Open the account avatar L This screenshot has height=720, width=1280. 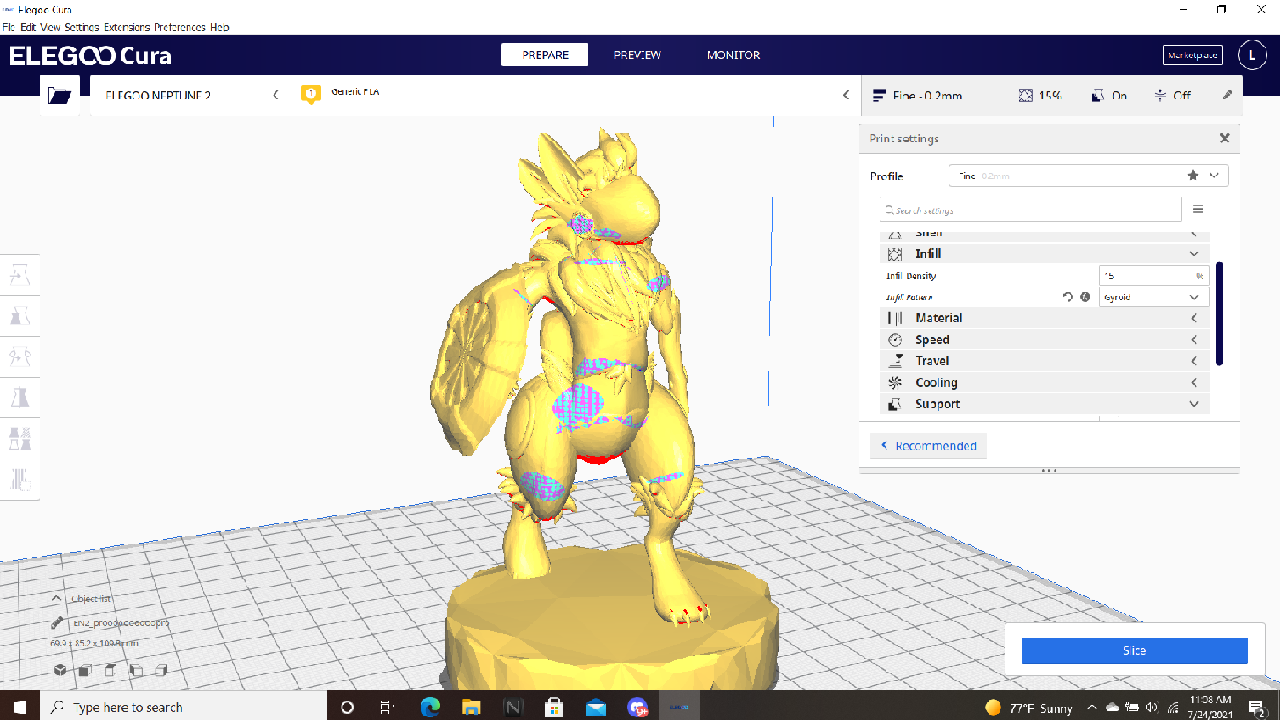tap(1252, 55)
